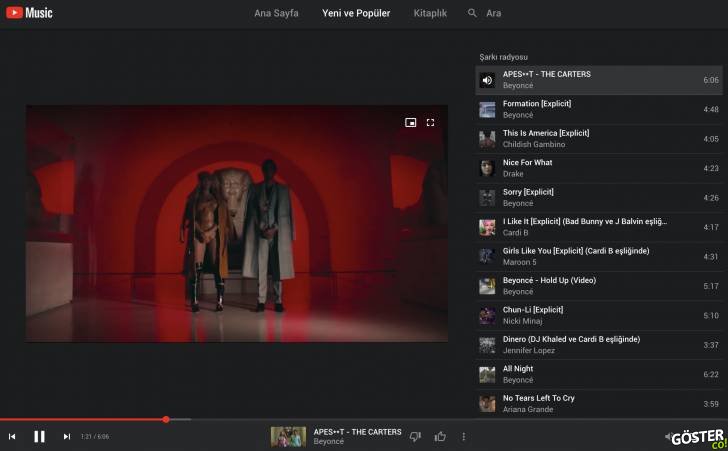The width and height of the screenshot is (728, 451).
Task: Play Sorry [Explicit] by Beyoncé
Action: pyautogui.click(x=598, y=198)
